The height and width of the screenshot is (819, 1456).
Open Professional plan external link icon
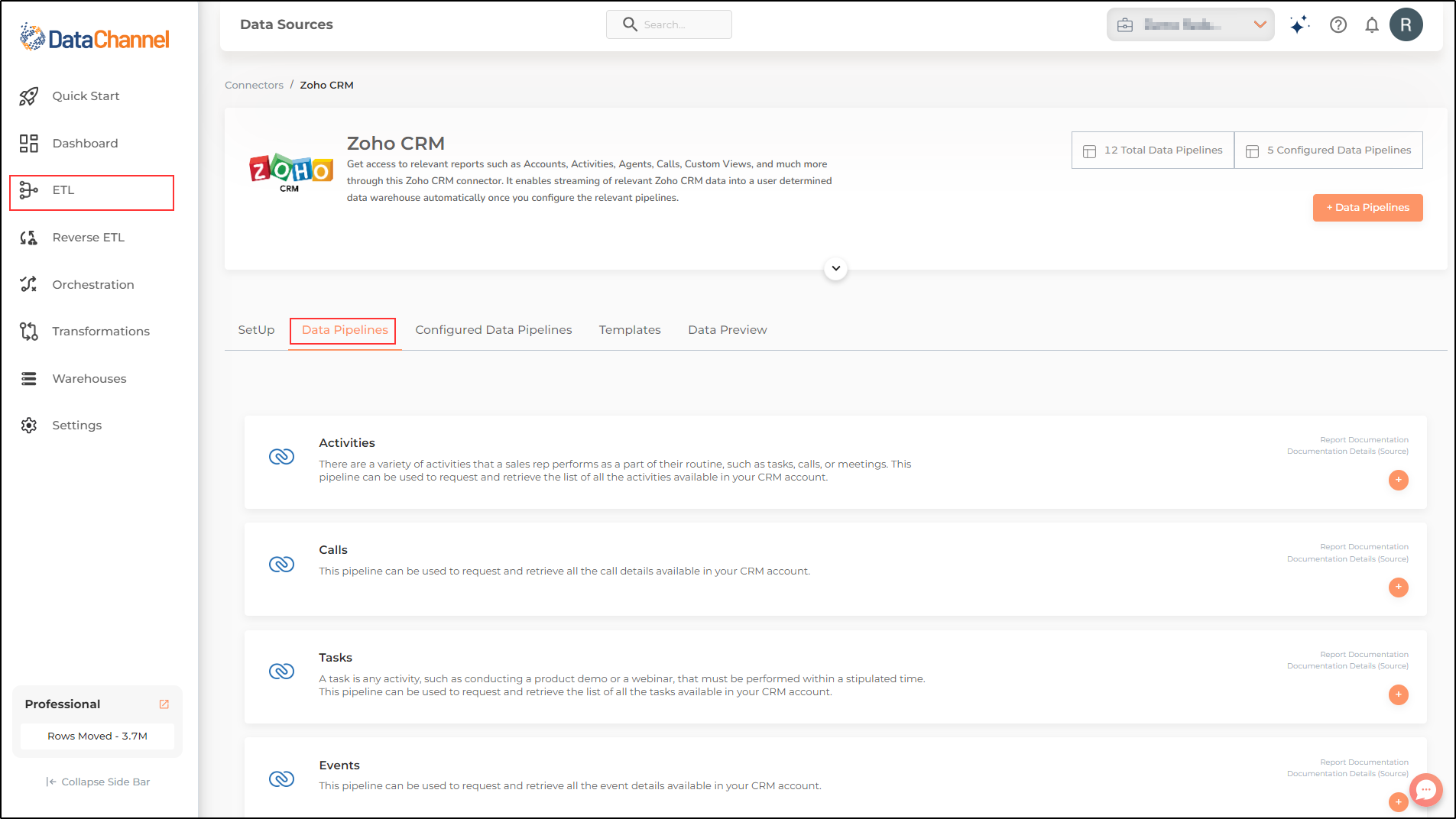pos(164,704)
